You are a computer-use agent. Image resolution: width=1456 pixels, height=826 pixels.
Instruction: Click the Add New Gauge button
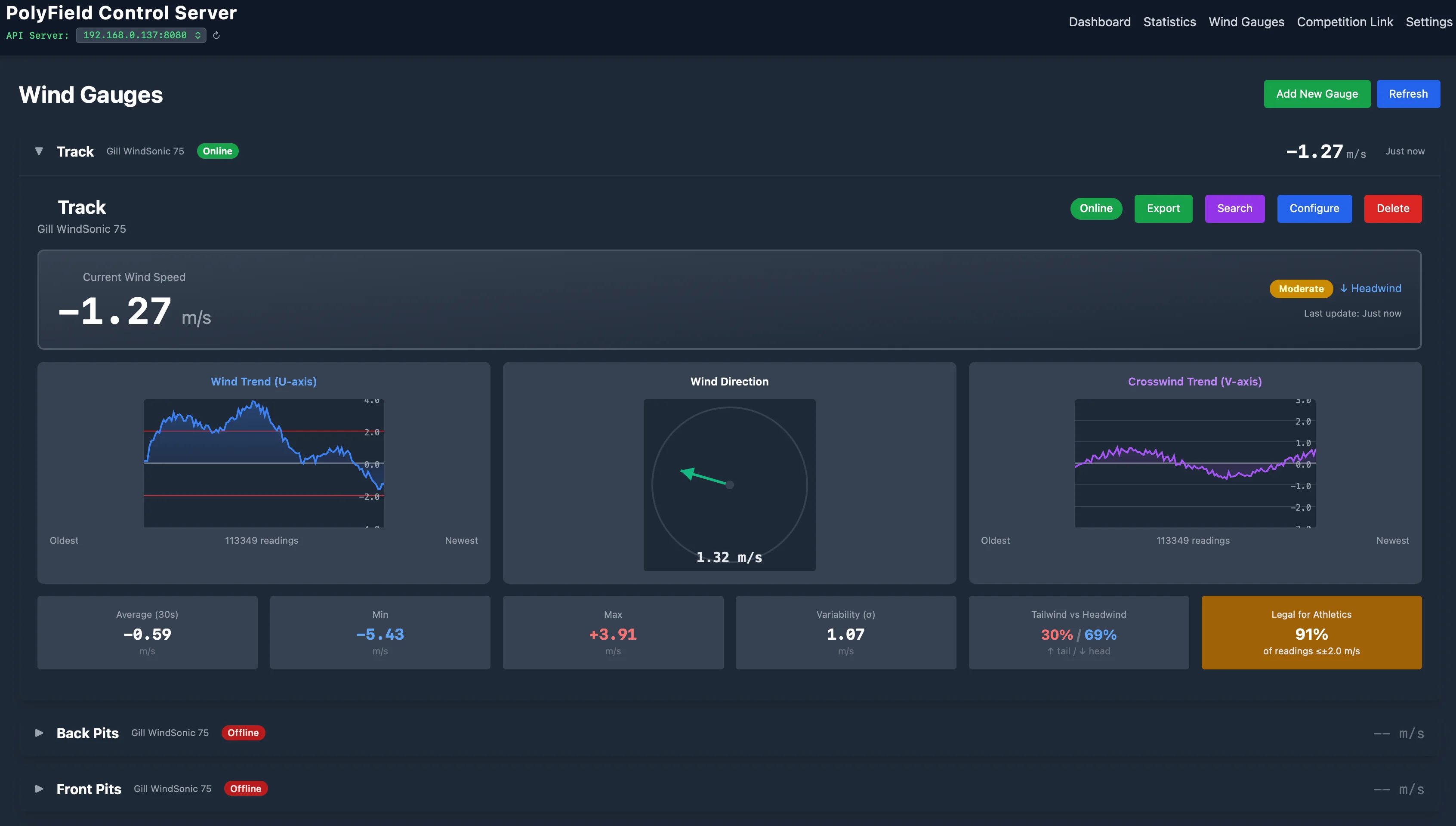[1317, 94]
